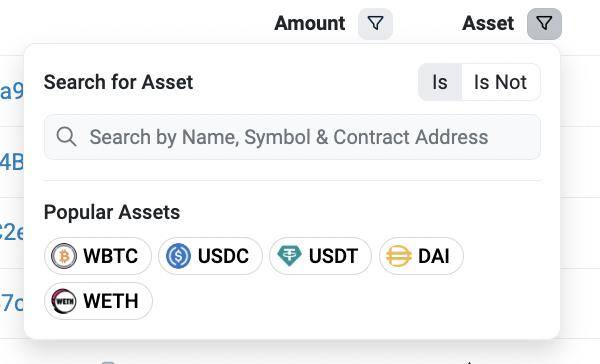Focus the Search by Name, Symbol & Contract Address field
Screen dimensions: 600x364
point(292,137)
